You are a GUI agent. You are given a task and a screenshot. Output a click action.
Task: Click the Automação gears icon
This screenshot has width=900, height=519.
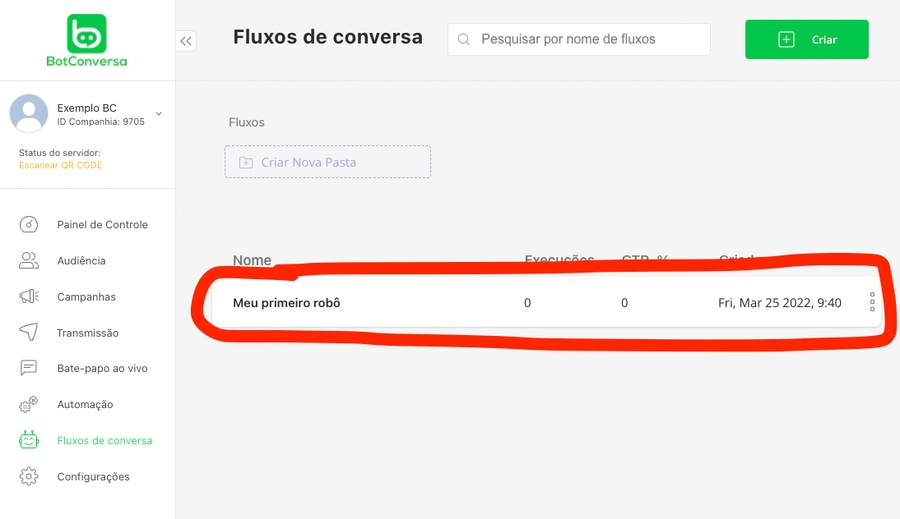click(x=29, y=404)
